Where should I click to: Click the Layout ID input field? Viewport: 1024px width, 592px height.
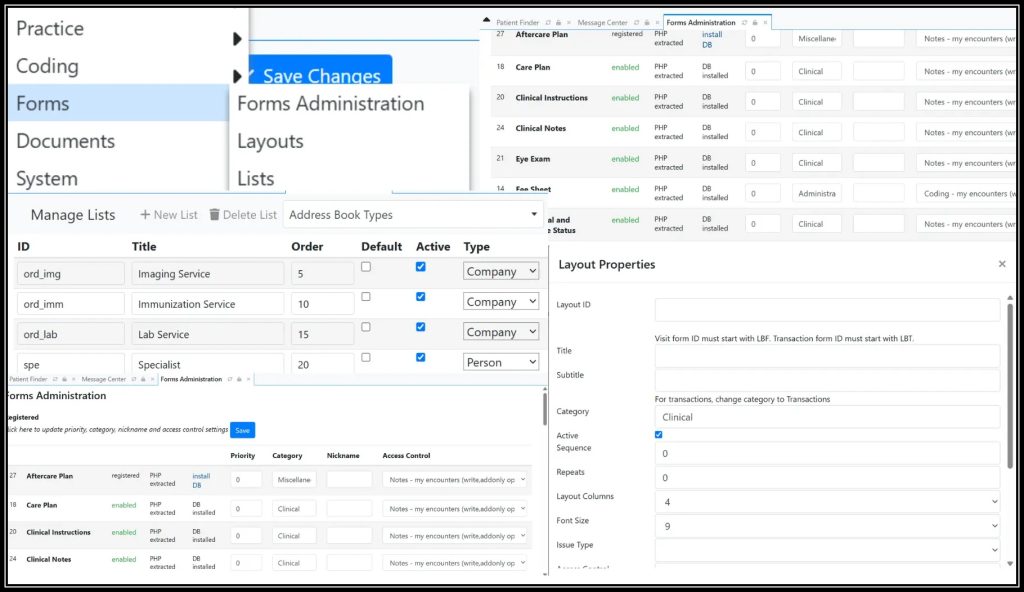827,310
